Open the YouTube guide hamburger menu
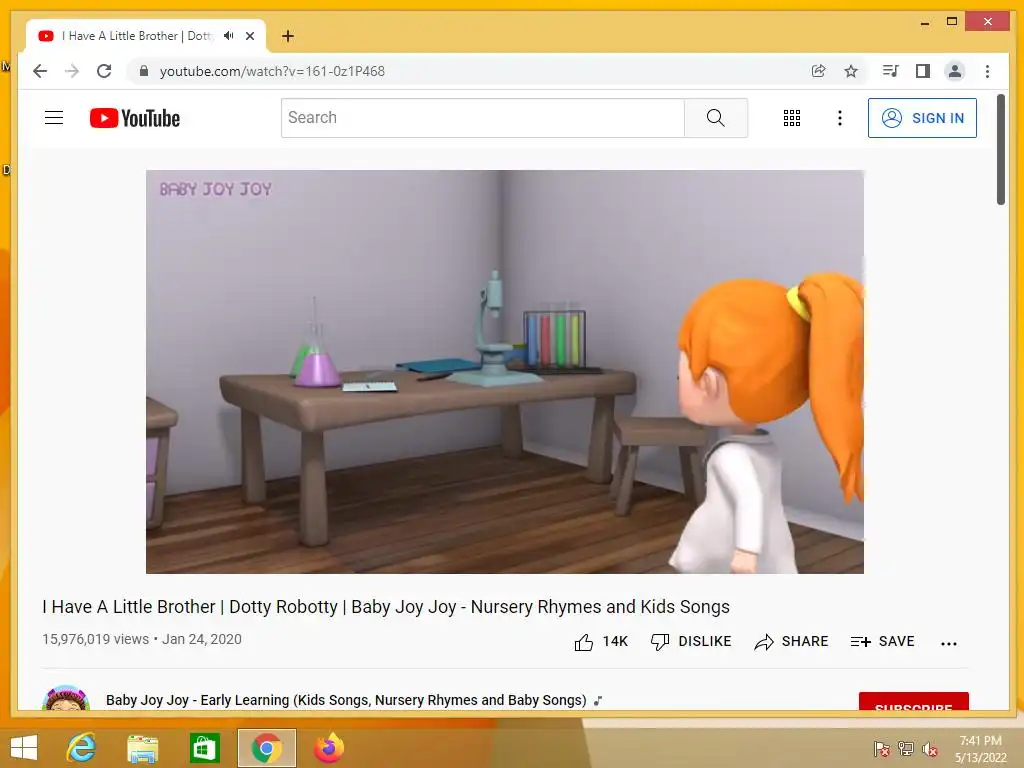 54,118
